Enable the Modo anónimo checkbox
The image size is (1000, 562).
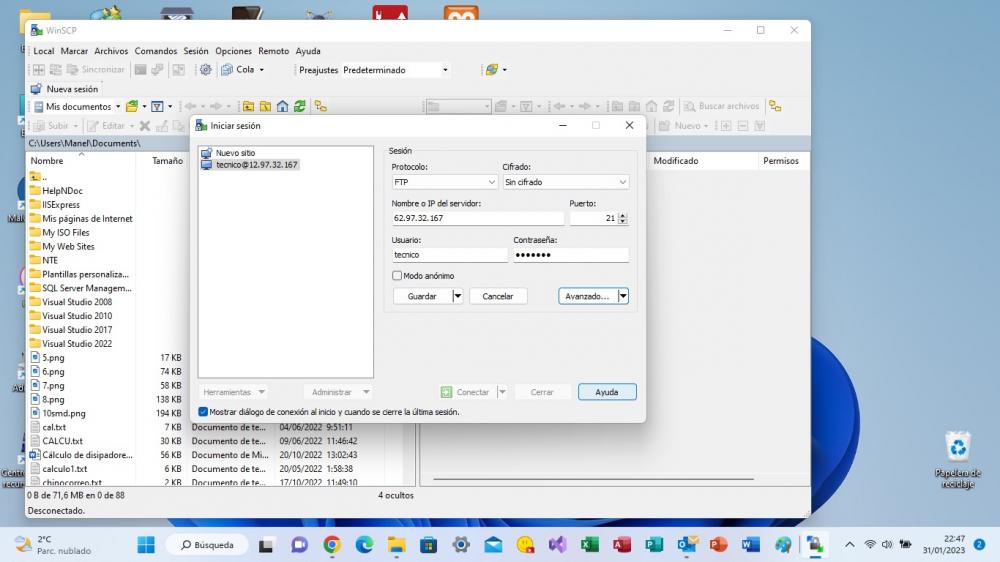[397, 276]
